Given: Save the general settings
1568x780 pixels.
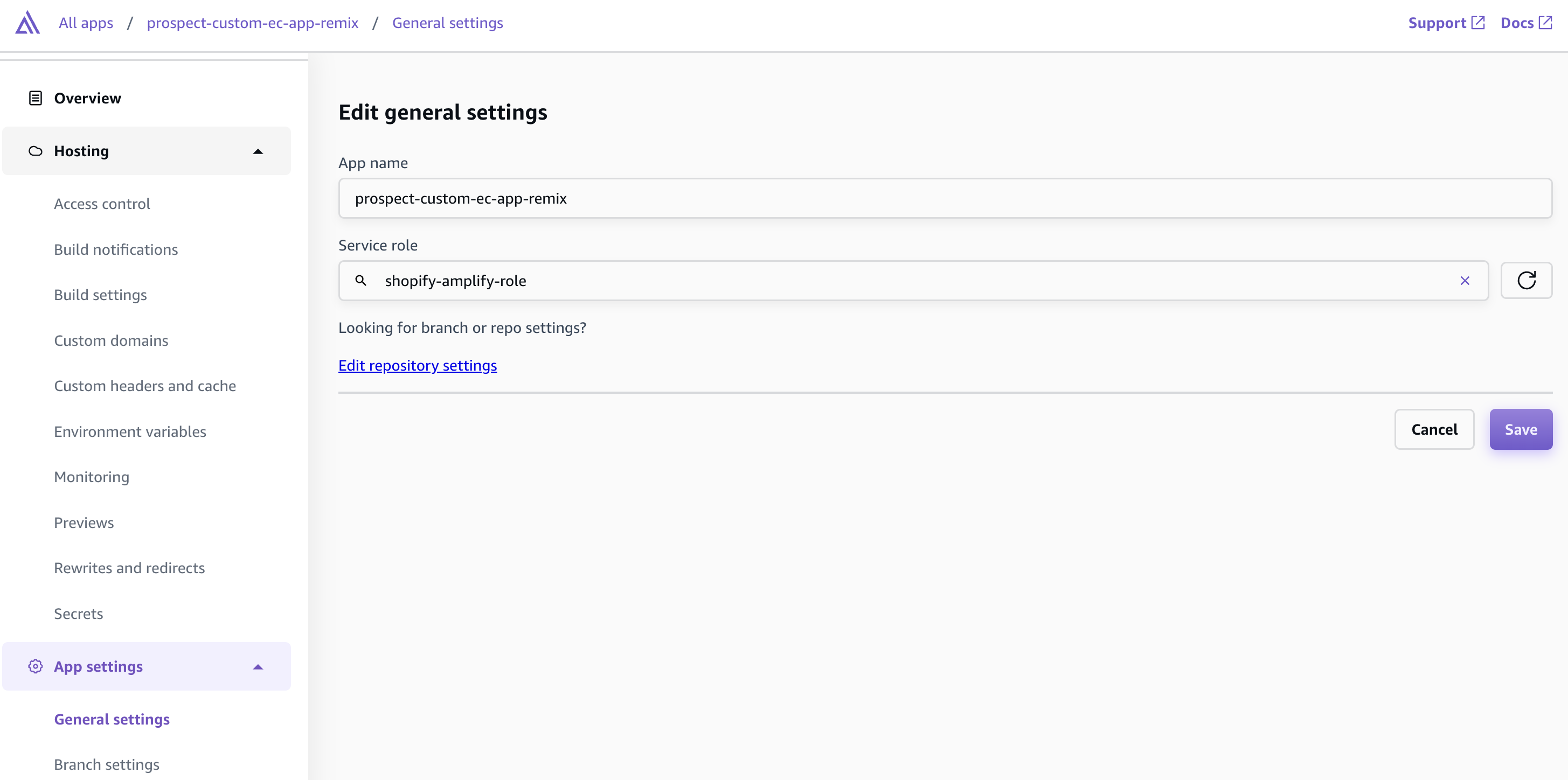Looking at the screenshot, I should pos(1521,429).
